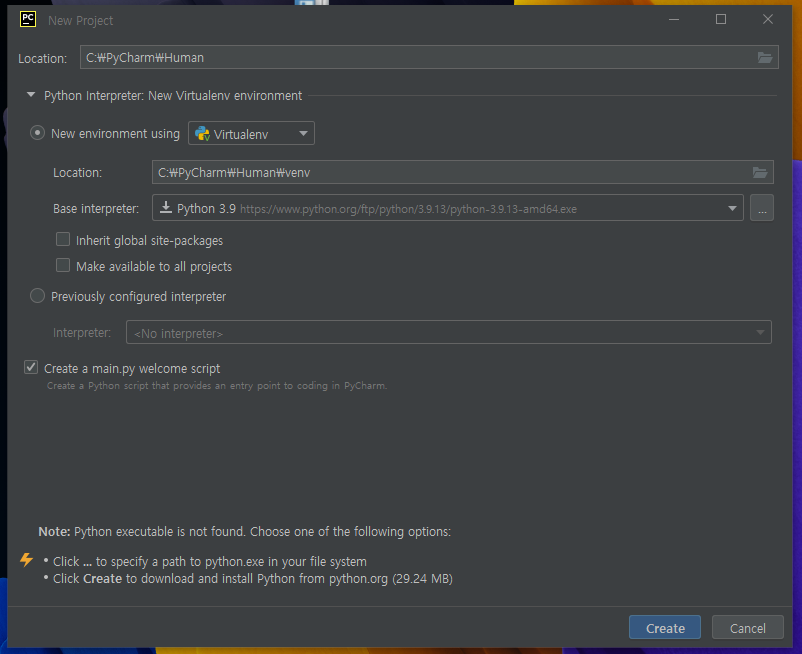The image size is (802, 654).
Task: Enable Inherit global site-packages checkbox
Action: [63, 239]
